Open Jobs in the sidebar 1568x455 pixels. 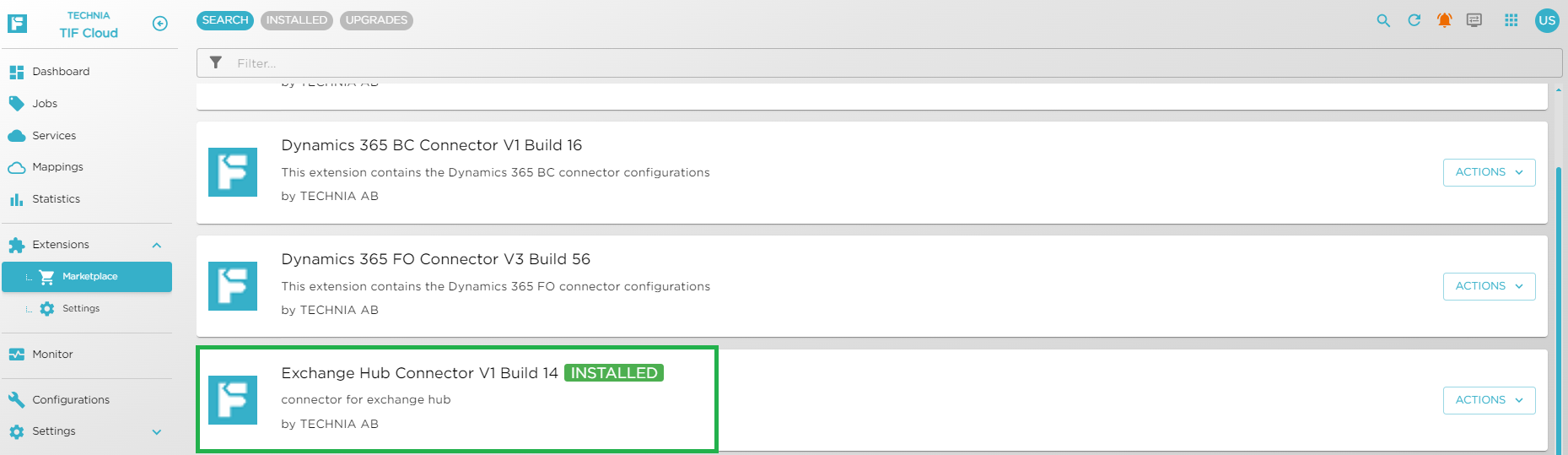[x=45, y=104]
